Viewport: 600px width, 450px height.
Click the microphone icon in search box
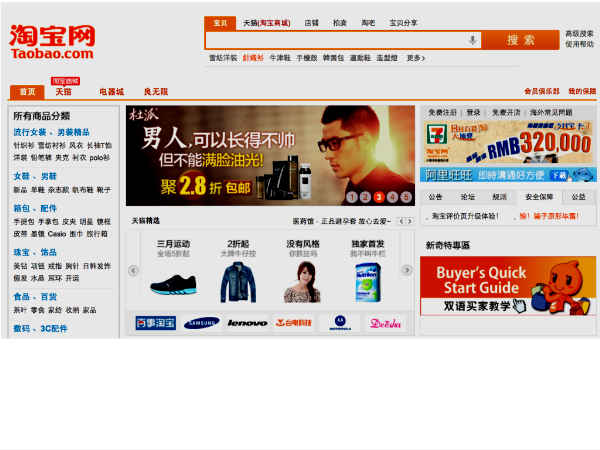click(473, 40)
